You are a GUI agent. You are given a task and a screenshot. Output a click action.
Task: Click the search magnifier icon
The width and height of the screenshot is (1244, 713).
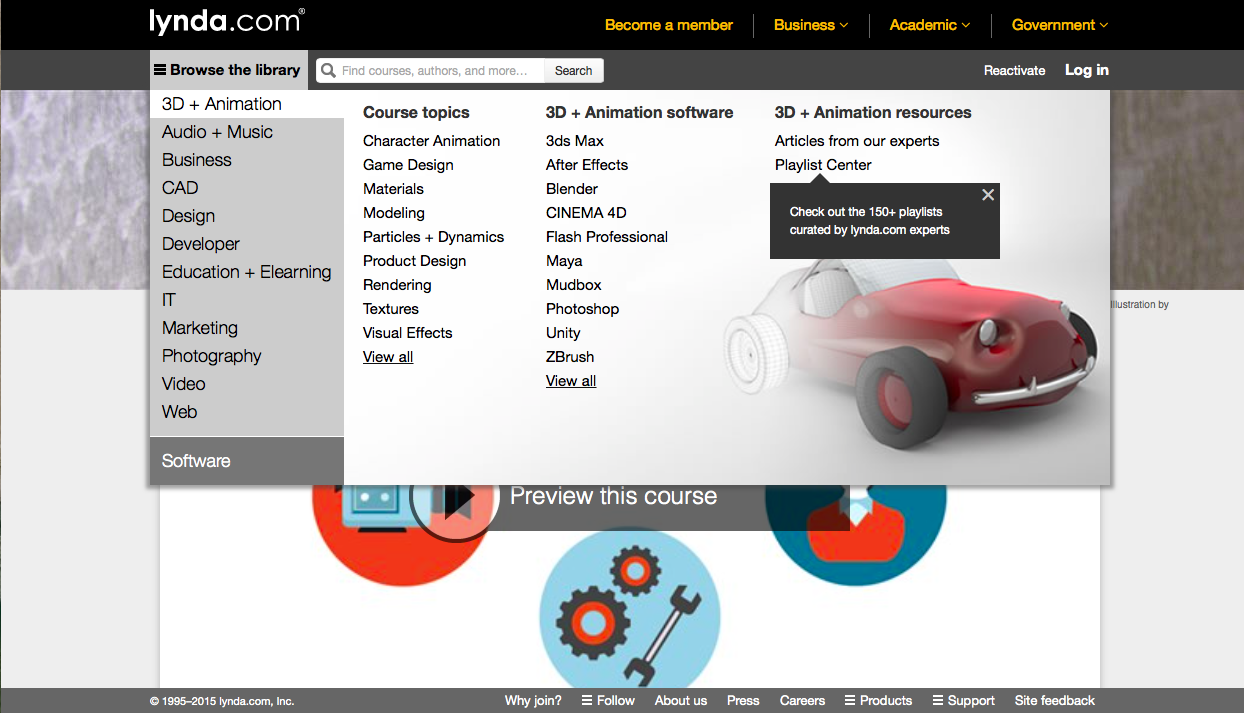(328, 70)
